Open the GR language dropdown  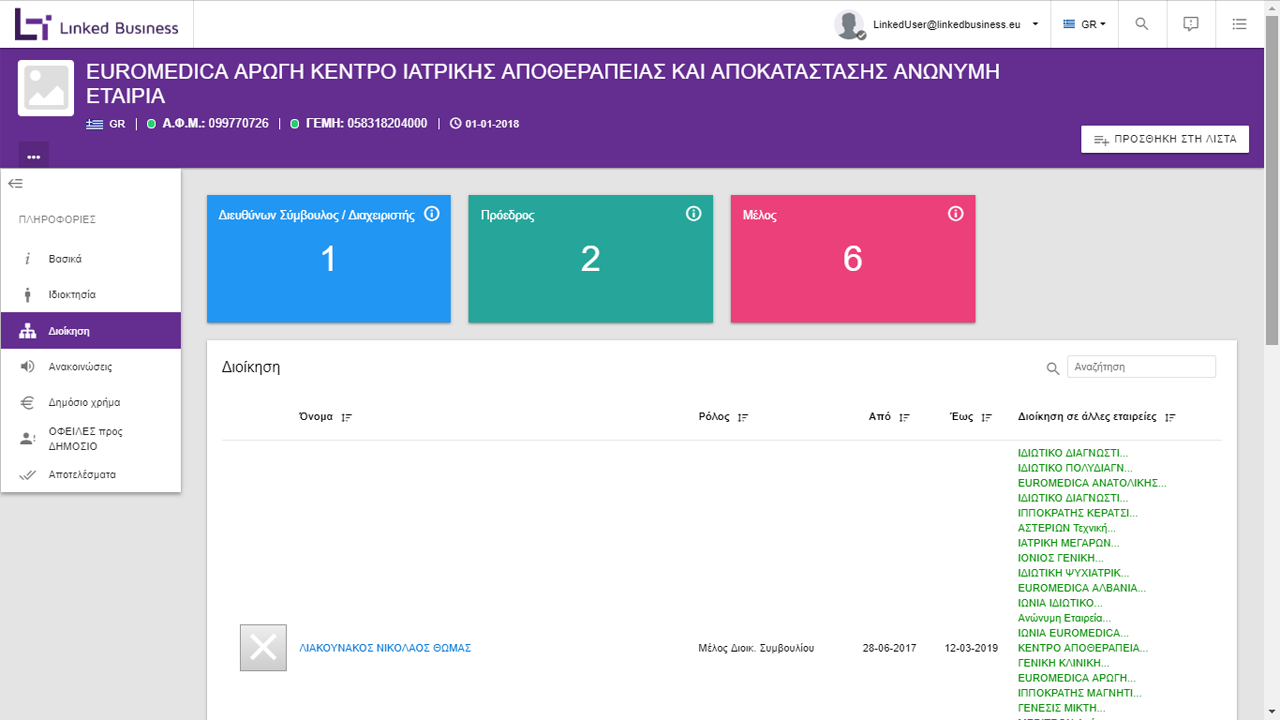(1084, 24)
